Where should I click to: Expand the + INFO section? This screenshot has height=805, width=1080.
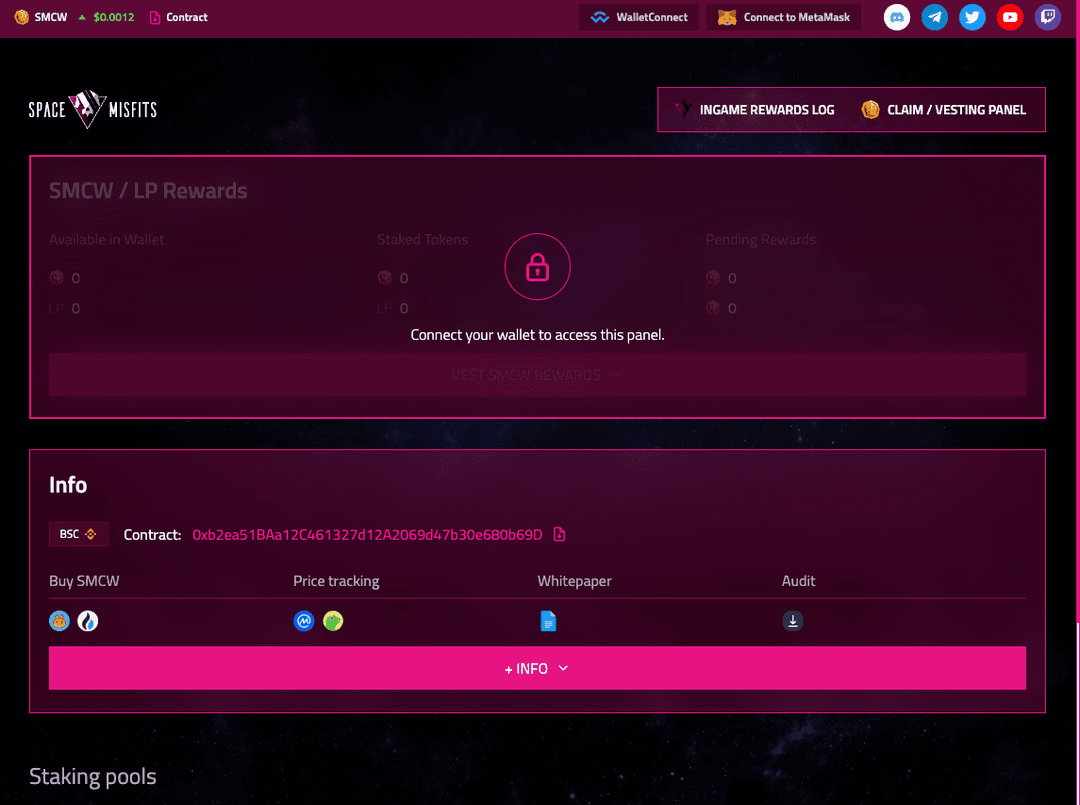click(537, 668)
